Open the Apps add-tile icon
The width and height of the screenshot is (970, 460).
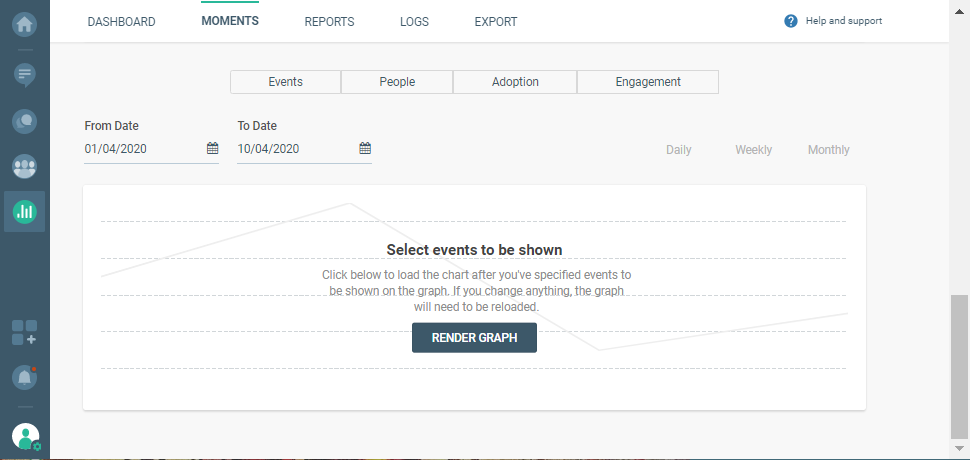point(25,333)
